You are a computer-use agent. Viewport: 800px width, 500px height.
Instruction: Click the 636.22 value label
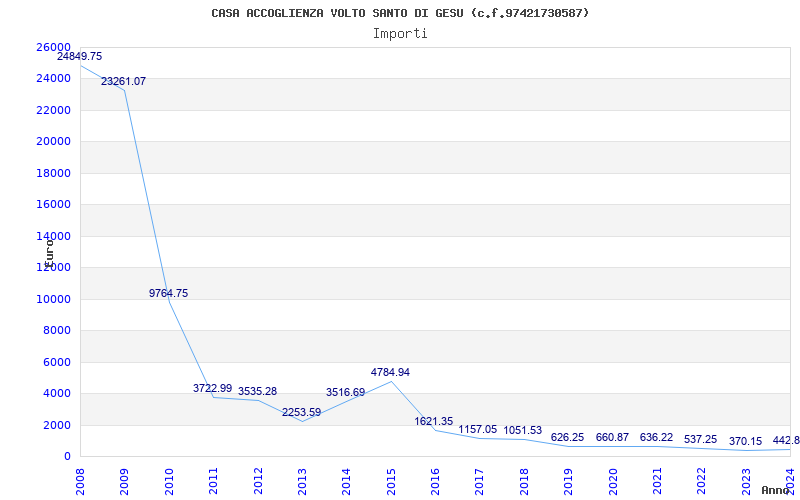(x=656, y=437)
